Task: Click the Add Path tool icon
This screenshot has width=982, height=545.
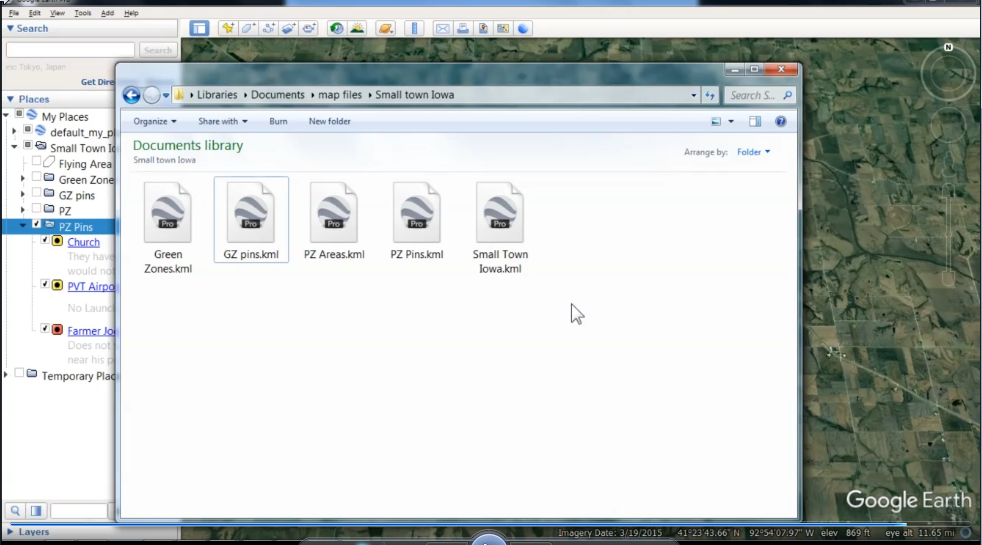Action: [x=269, y=28]
